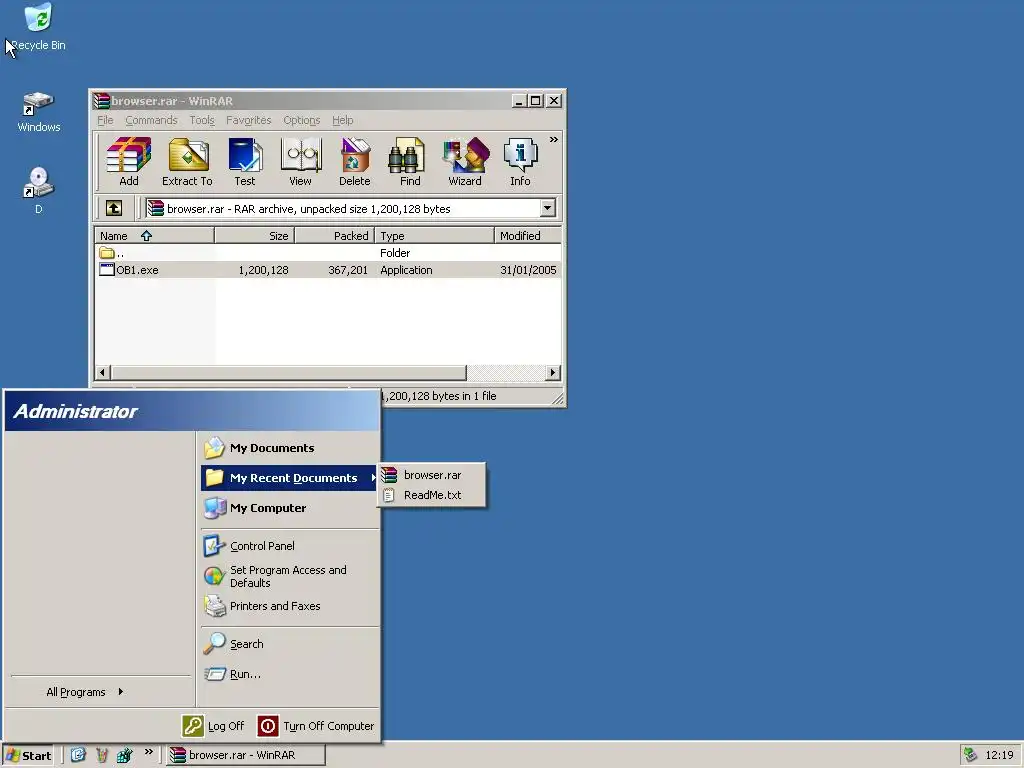Open the archive path dropdown arrow
Viewport: 1024px width, 768px height.
tap(547, 208)
